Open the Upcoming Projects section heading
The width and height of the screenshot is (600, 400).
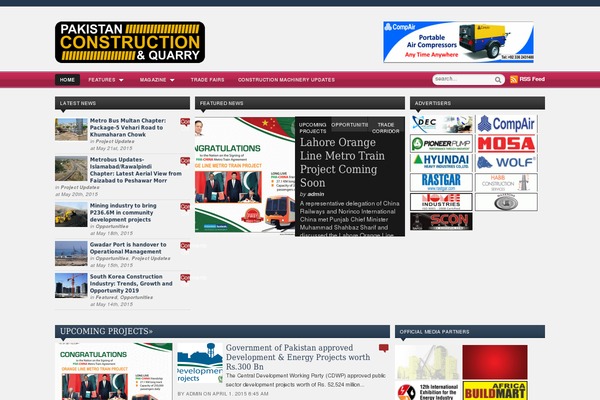106,331
